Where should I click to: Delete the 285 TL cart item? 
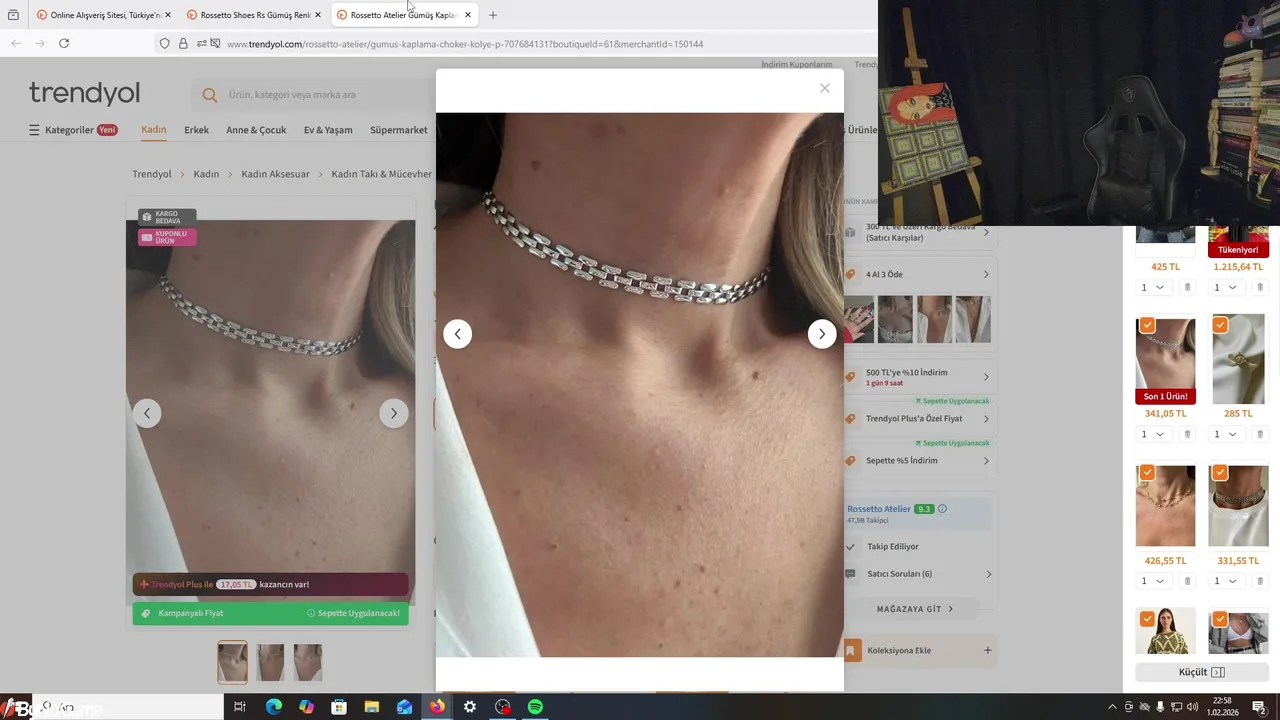pyautogui.click(x=1260, y=435)
